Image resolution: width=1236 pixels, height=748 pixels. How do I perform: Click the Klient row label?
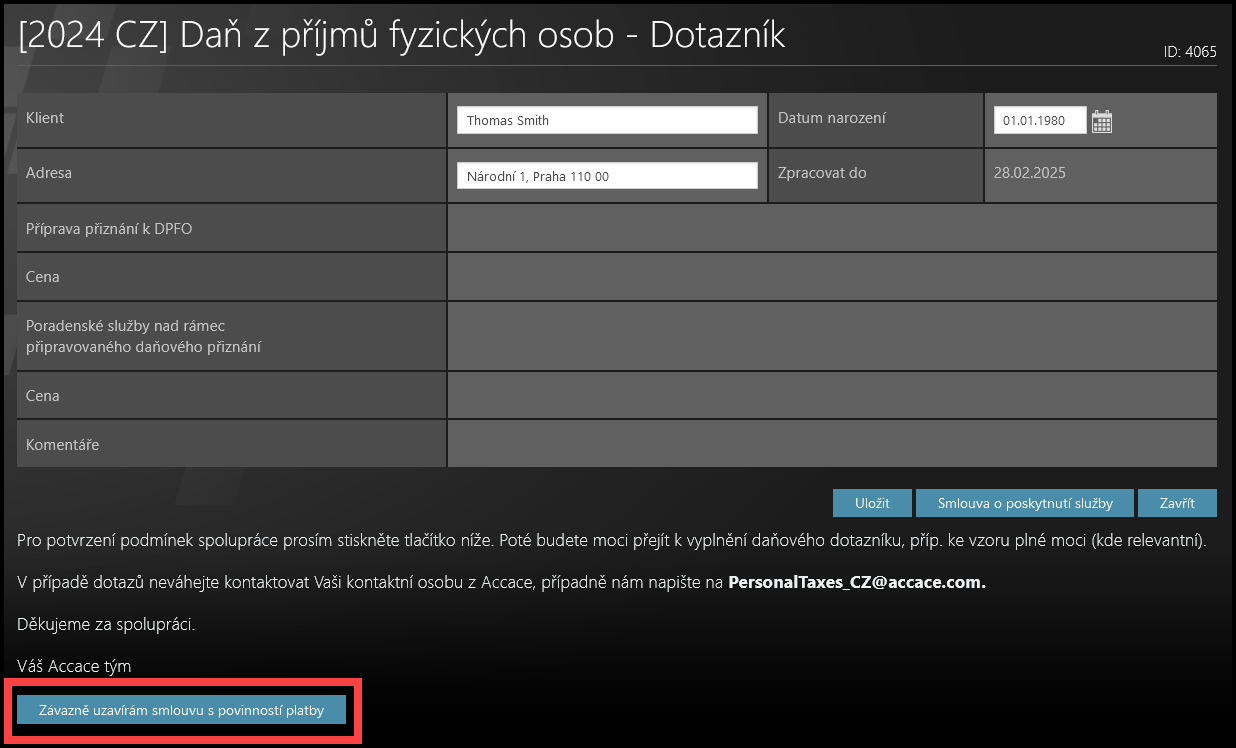(x=45, y=118)
